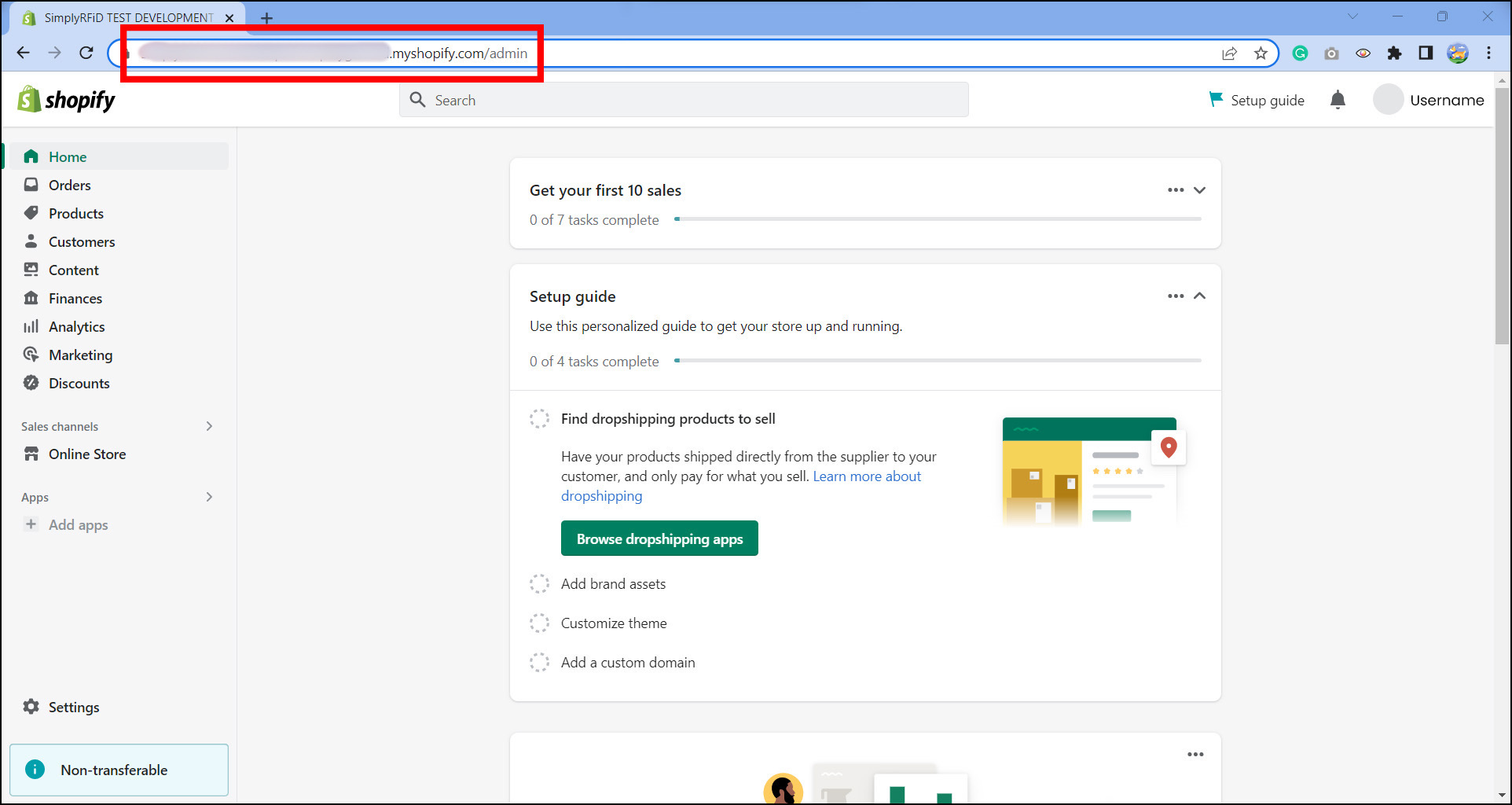Mark Add brand assets task circle
Viewport: 1512px width, 805px height.
pos(539,584)
